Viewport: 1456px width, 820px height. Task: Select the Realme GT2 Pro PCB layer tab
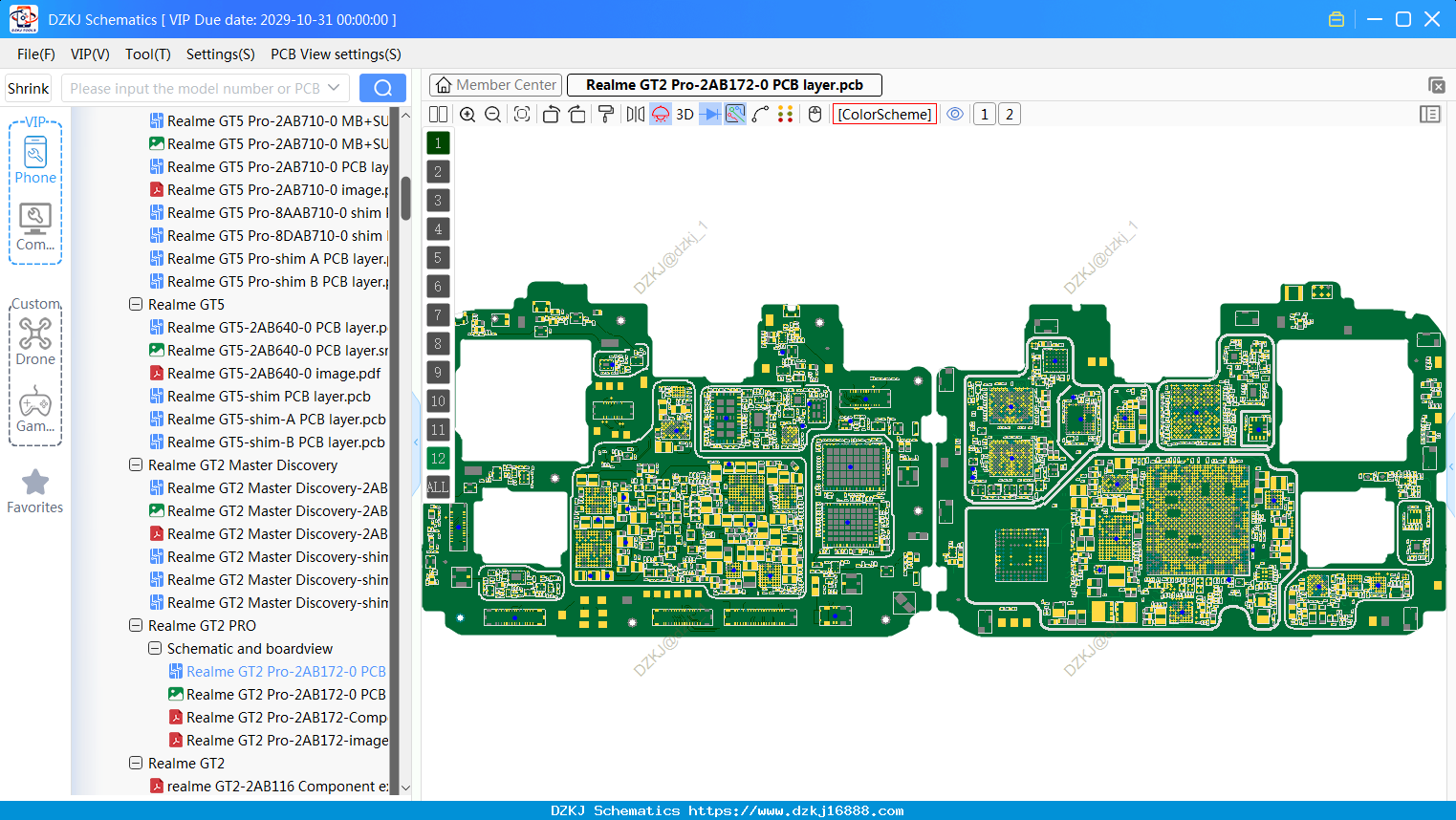[725, 85]
